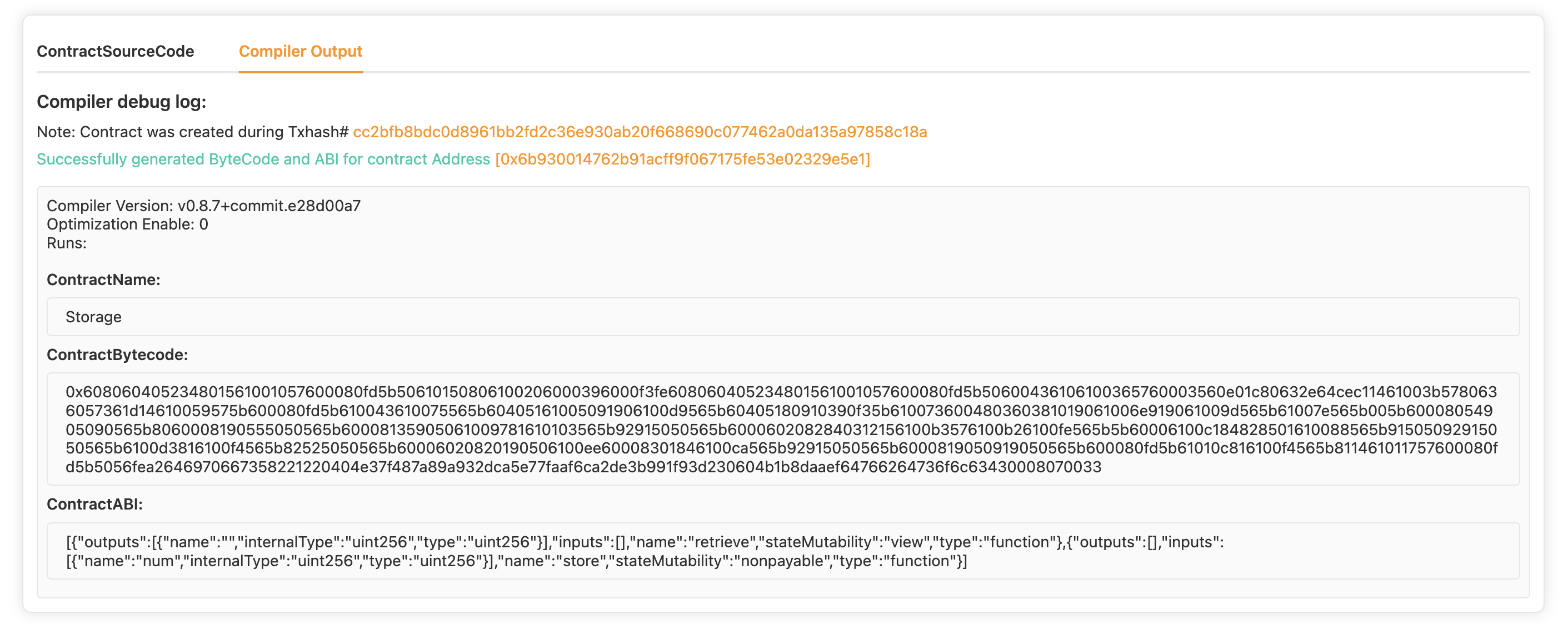Click the Note: Contract was created text
The height and width of the screenshot is (639, 1568).
point(192,132)
